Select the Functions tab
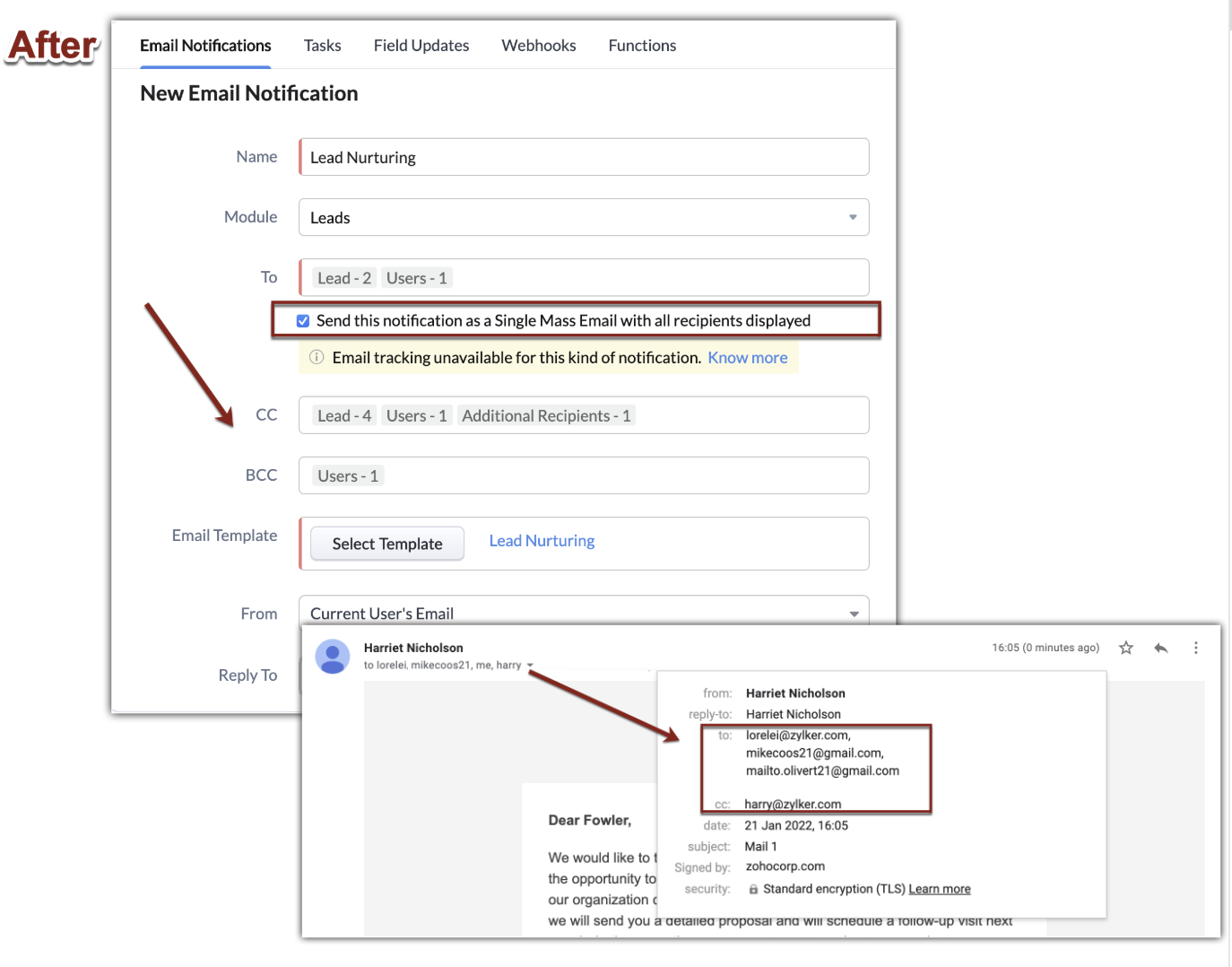Viewport: 1232px width, 967px height. point(642,46)
